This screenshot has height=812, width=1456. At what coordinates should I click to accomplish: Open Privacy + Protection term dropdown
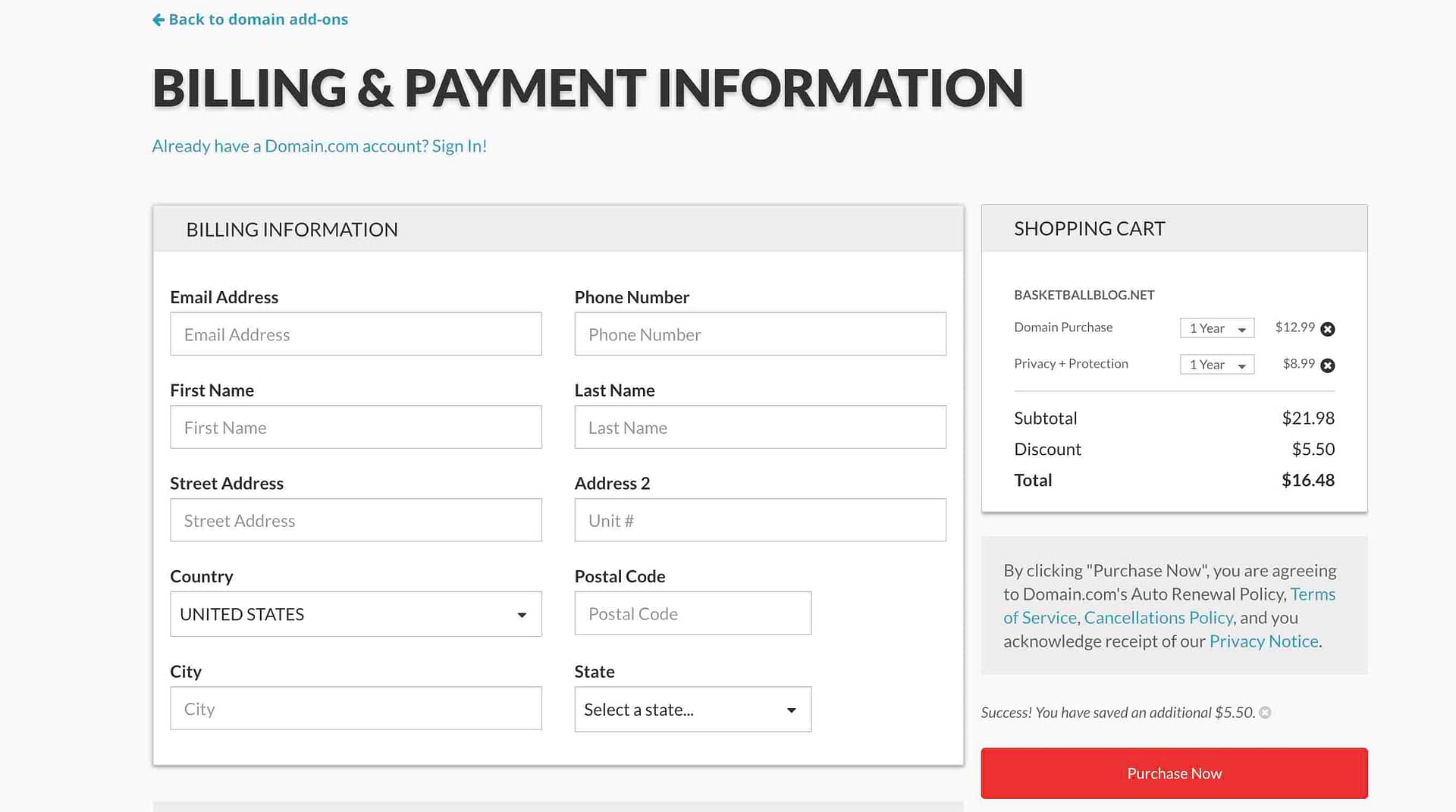(x=1217, y=365)
